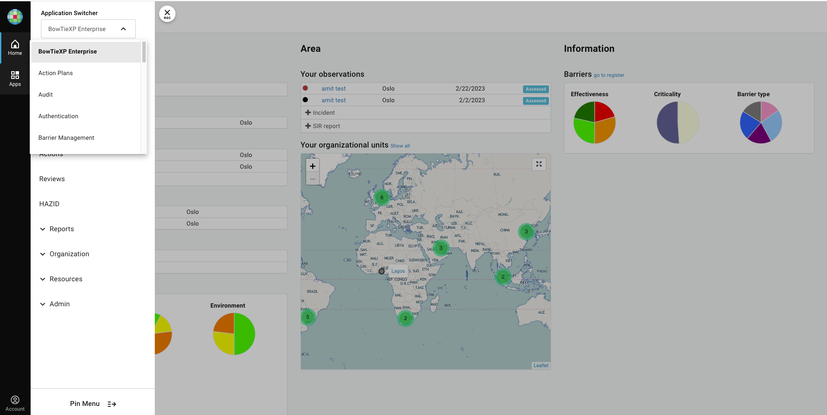
Task: Click 'Show all' organizational units link
Action: coord(400,146)
